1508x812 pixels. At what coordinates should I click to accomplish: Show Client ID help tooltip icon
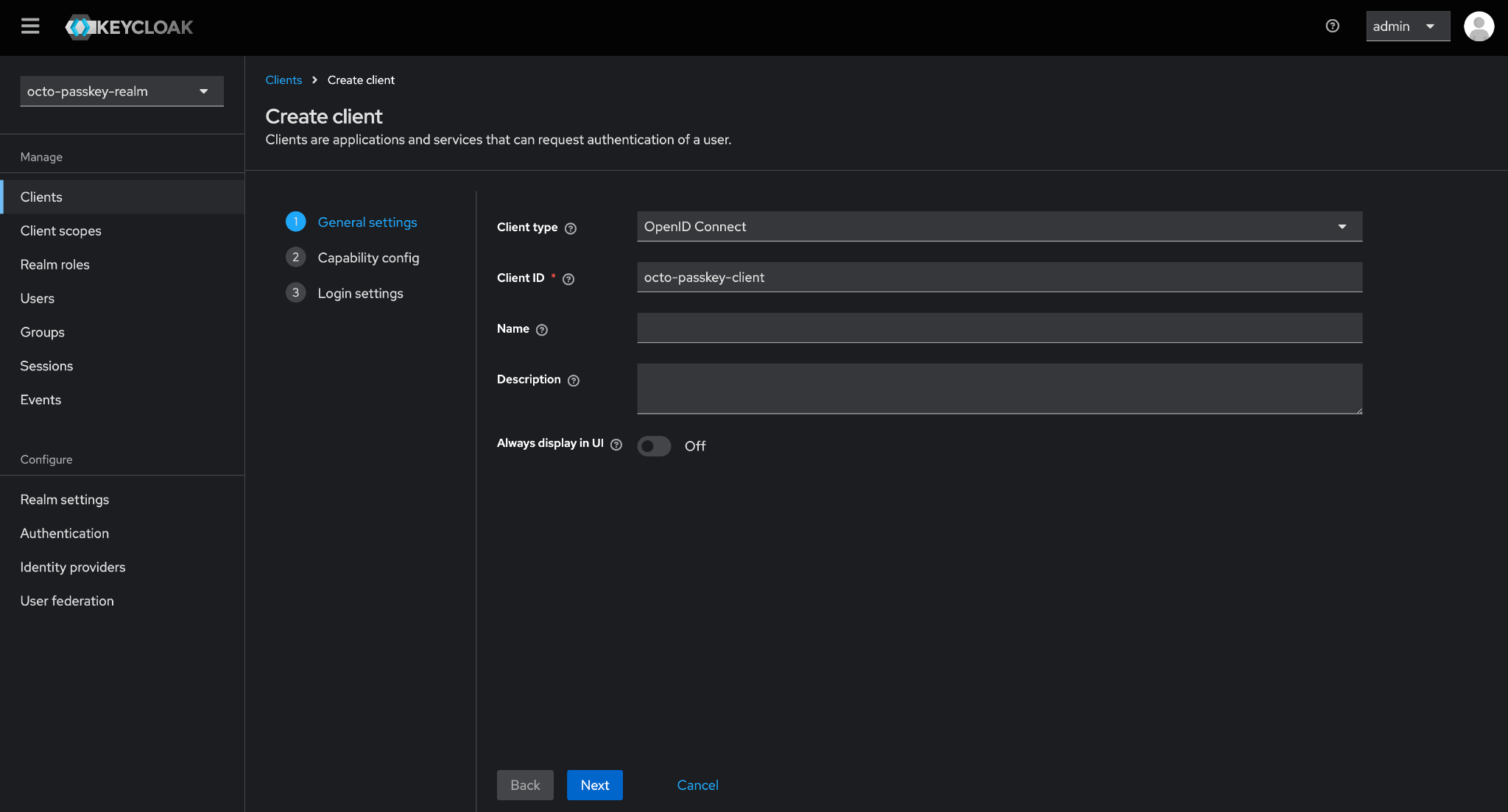568,279
